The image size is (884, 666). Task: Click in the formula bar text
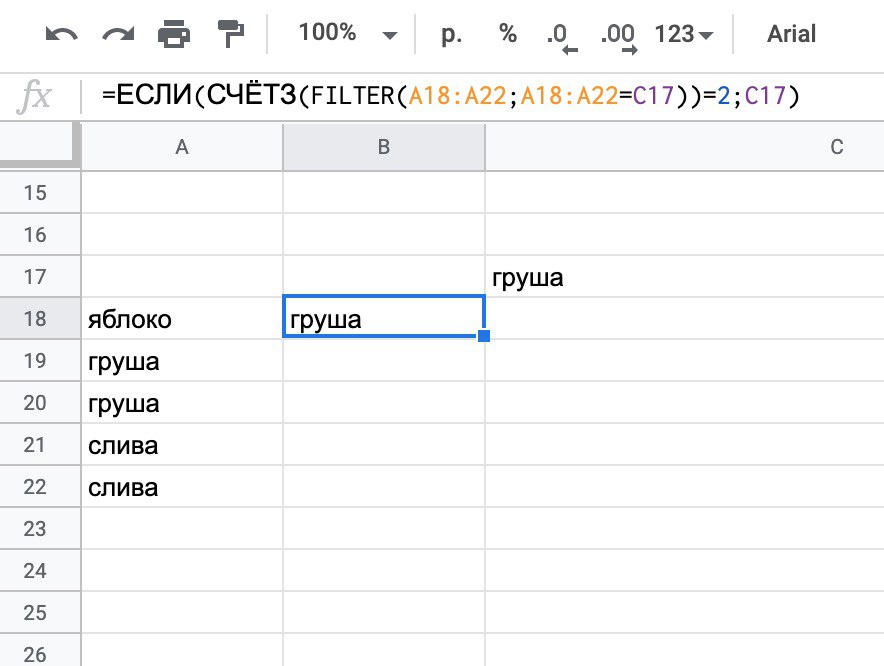[x=450, y=95]
